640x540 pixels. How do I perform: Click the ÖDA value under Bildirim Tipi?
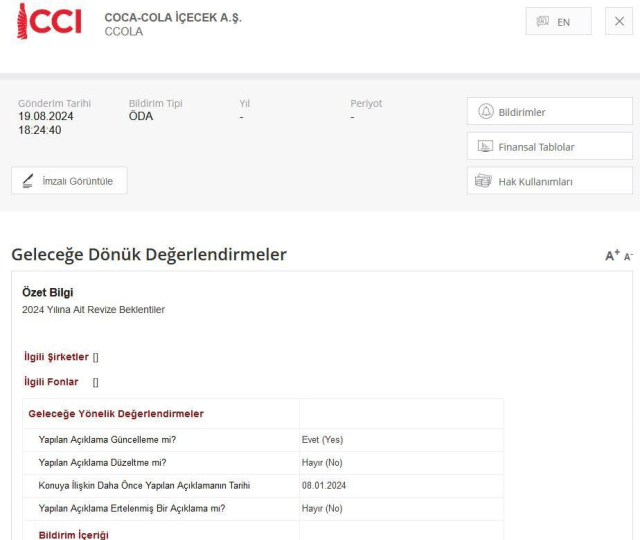coord(141,116)
